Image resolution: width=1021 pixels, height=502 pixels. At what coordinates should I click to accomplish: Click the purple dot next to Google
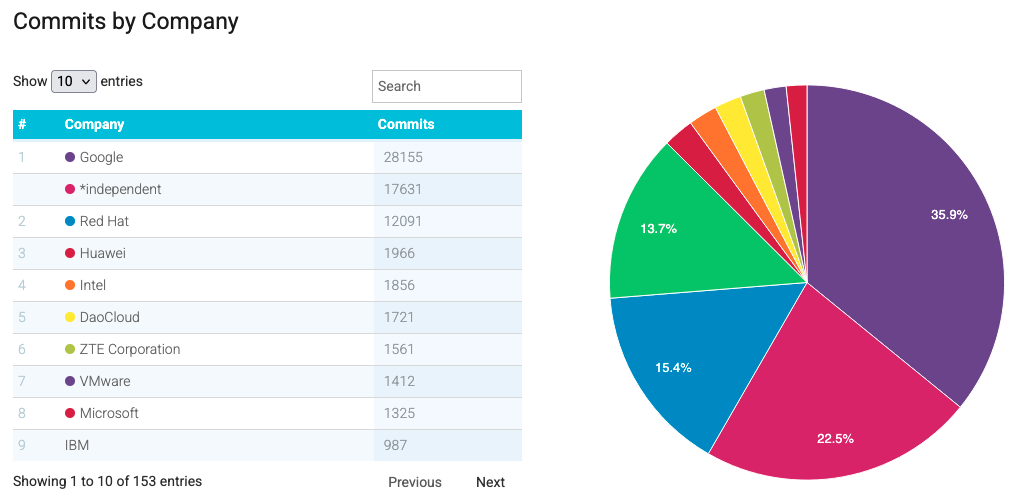(x=70, y=157)
